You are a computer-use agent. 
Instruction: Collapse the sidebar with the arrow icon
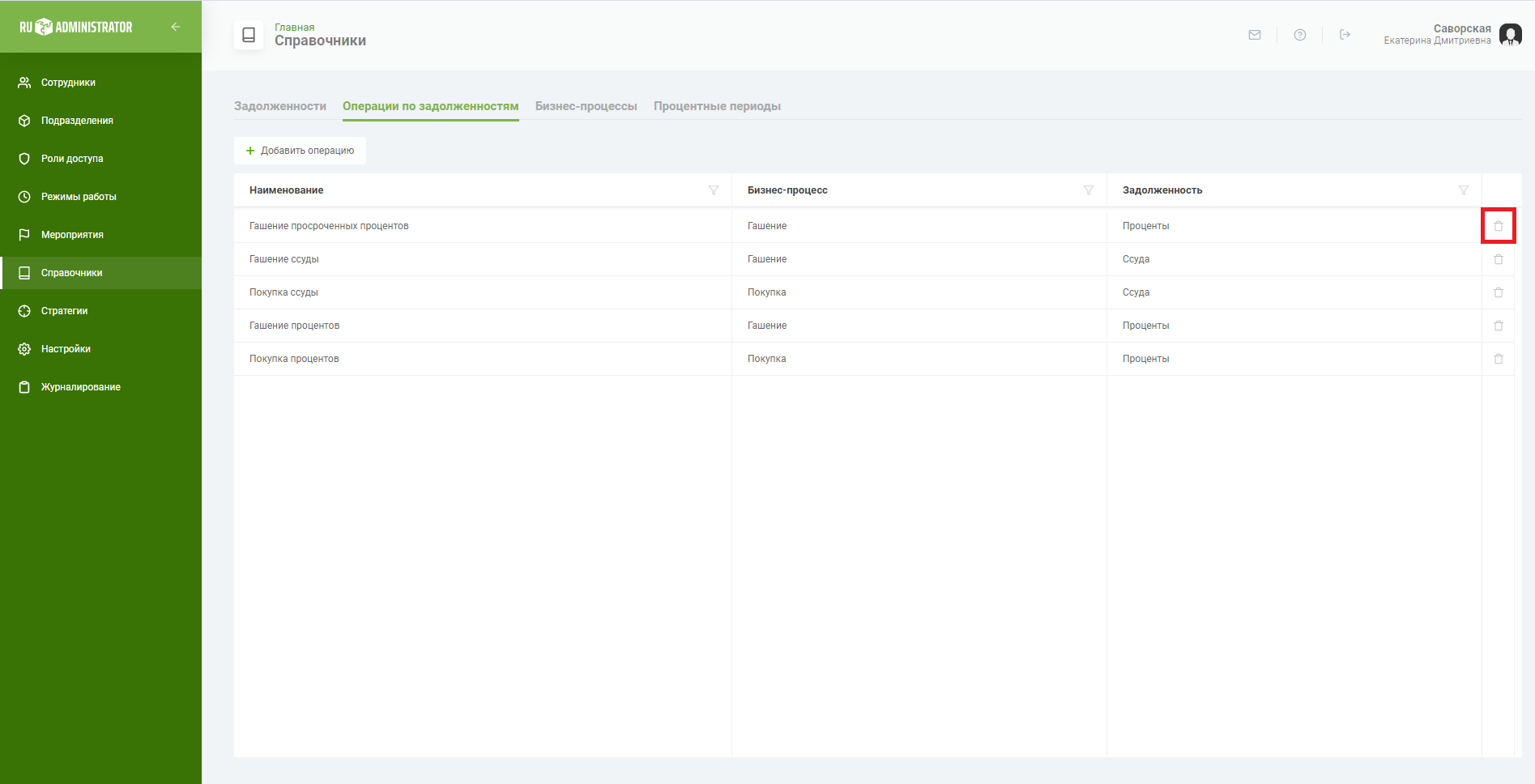tap(176, 27)
